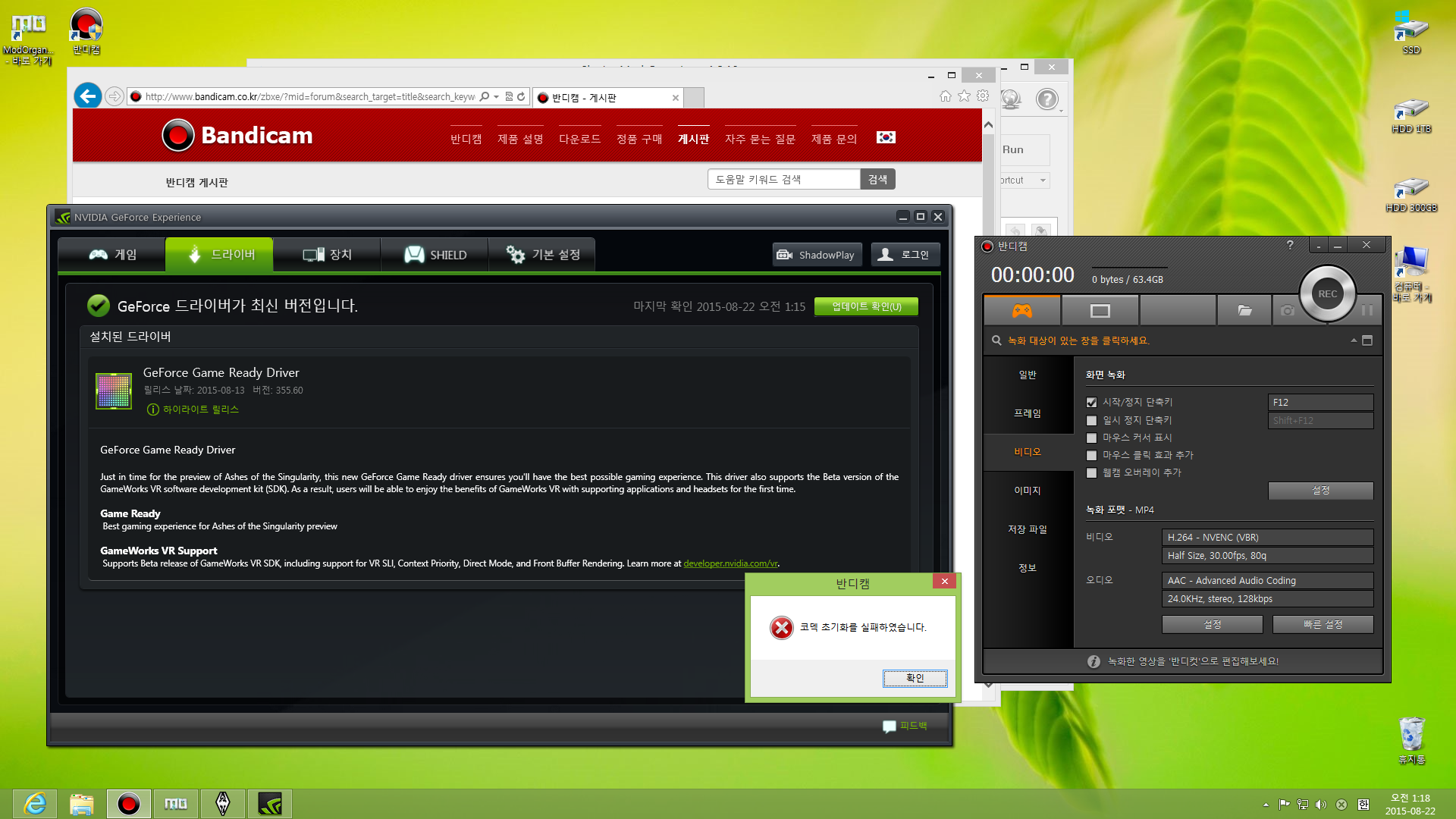
Task: Open 제품 설명 menu on Bandicam website
Action: pyautogui.click(x=520, y=140)
